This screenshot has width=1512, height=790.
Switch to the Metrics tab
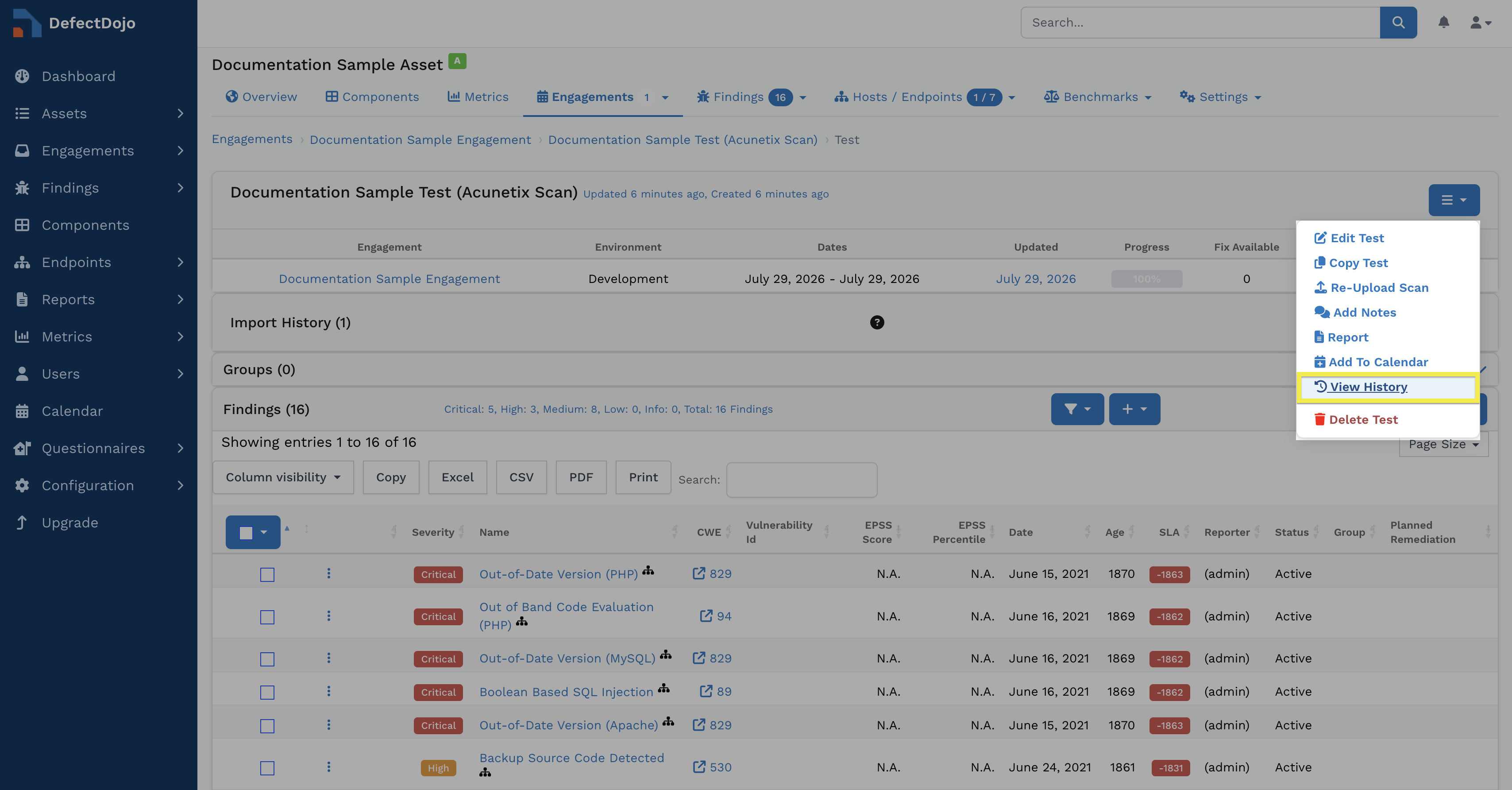click(478, 97)
